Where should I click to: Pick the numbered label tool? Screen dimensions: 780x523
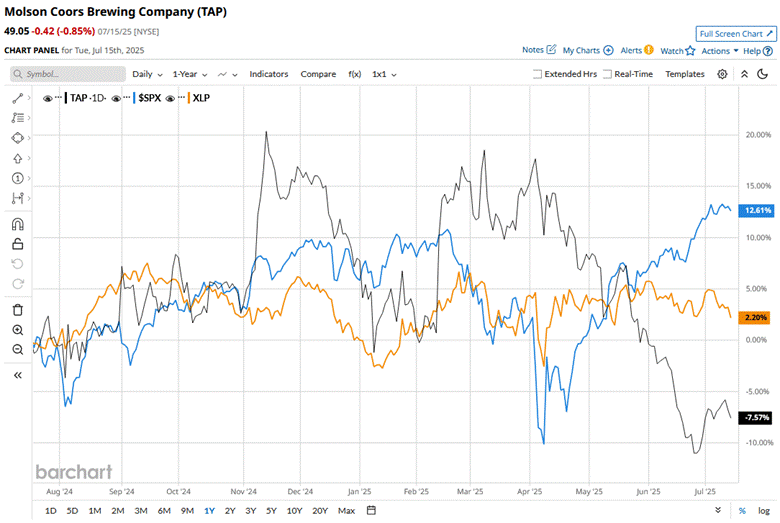point(17,178)
